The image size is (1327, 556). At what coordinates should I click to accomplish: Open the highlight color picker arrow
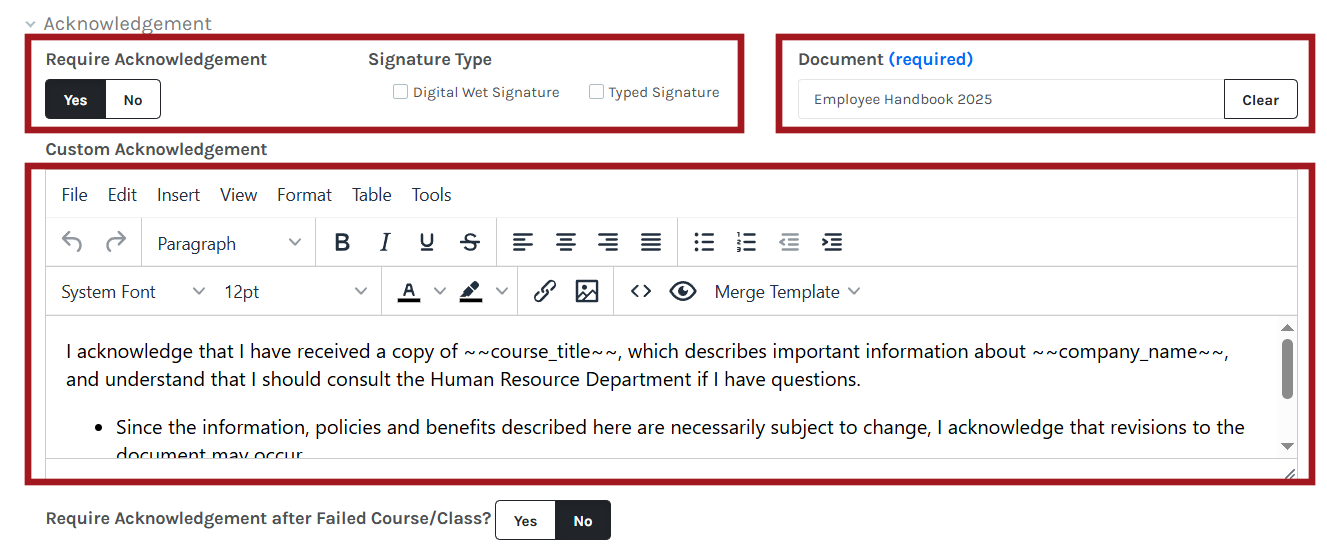pyautogui.click(x=502, y=291)
